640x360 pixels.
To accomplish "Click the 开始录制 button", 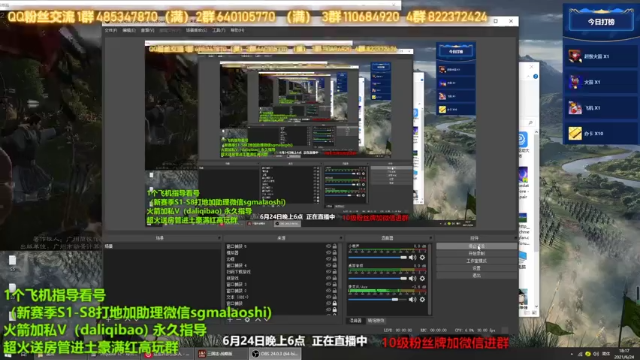I will click(476, 253).
